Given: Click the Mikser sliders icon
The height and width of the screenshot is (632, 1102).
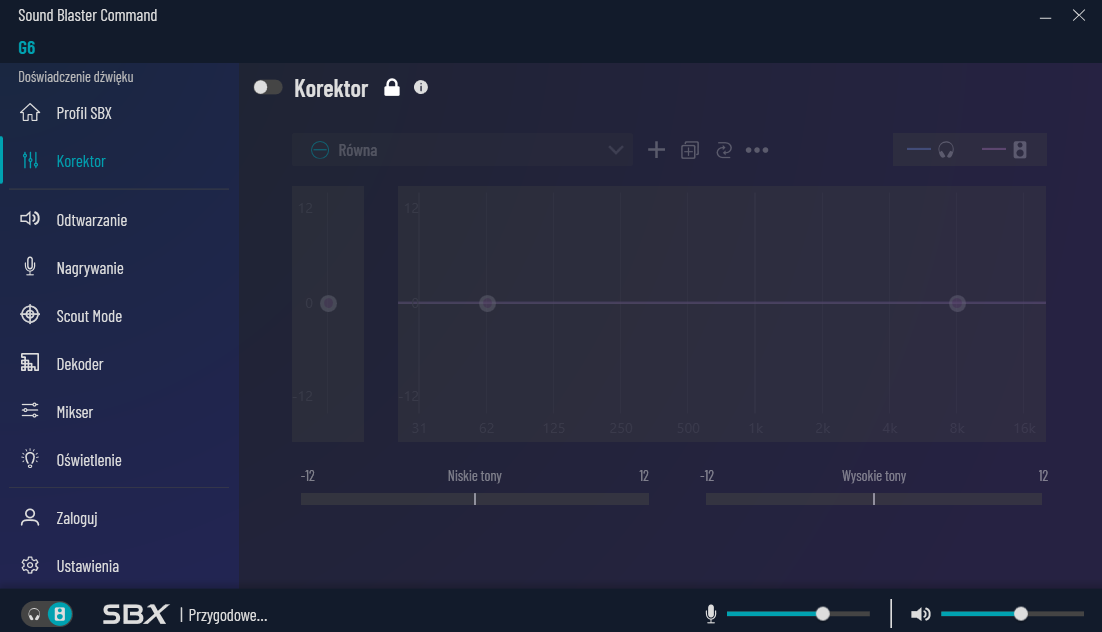Looking at the screenshot, I should (30, 410).
